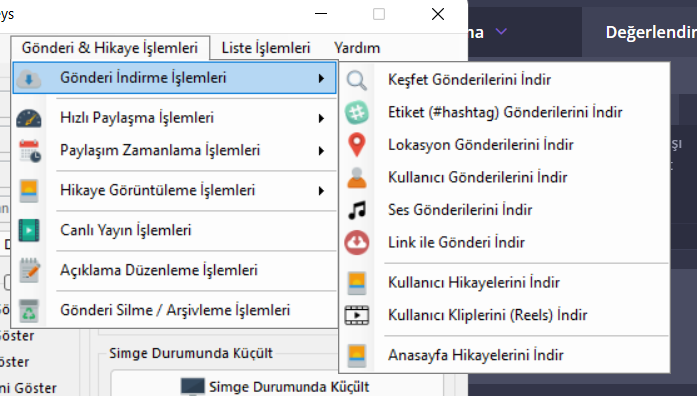Choose Gönderi Silme / Arşivleme İşlemleri
The height and width of the screenshot is (396, 697).
pyautogui.click(x=175, y=310)
